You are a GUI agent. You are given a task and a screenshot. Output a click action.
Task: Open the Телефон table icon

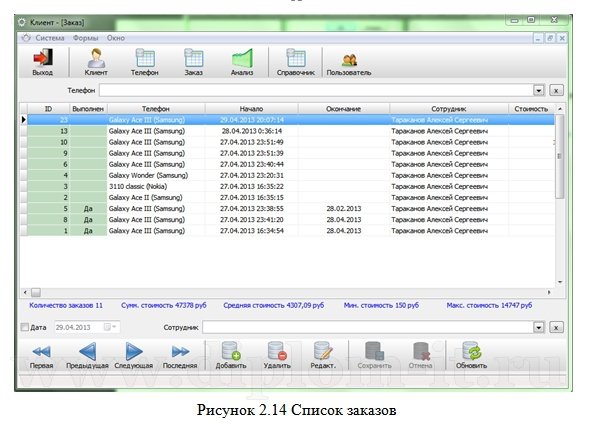click(145, 60)
